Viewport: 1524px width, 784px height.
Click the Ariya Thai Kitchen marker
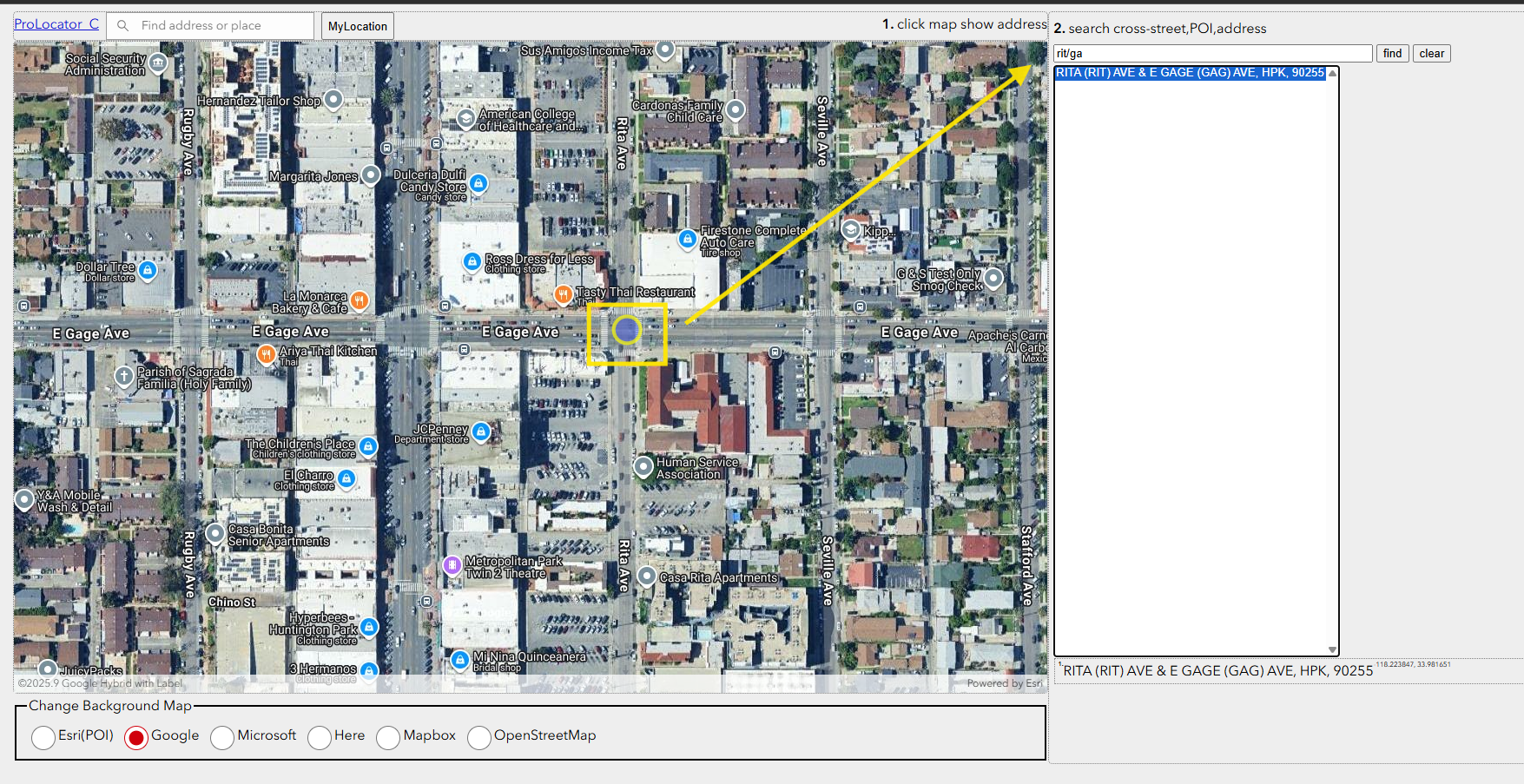tap(267, 353)
